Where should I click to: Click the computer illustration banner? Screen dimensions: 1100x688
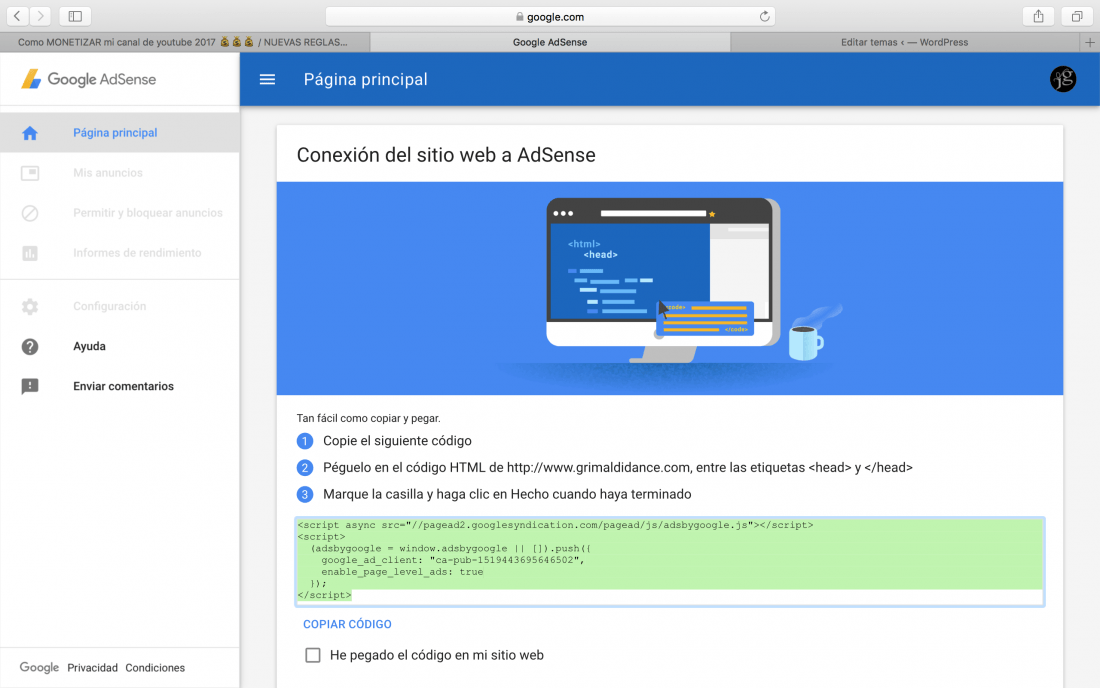click(x=670, y=288)
